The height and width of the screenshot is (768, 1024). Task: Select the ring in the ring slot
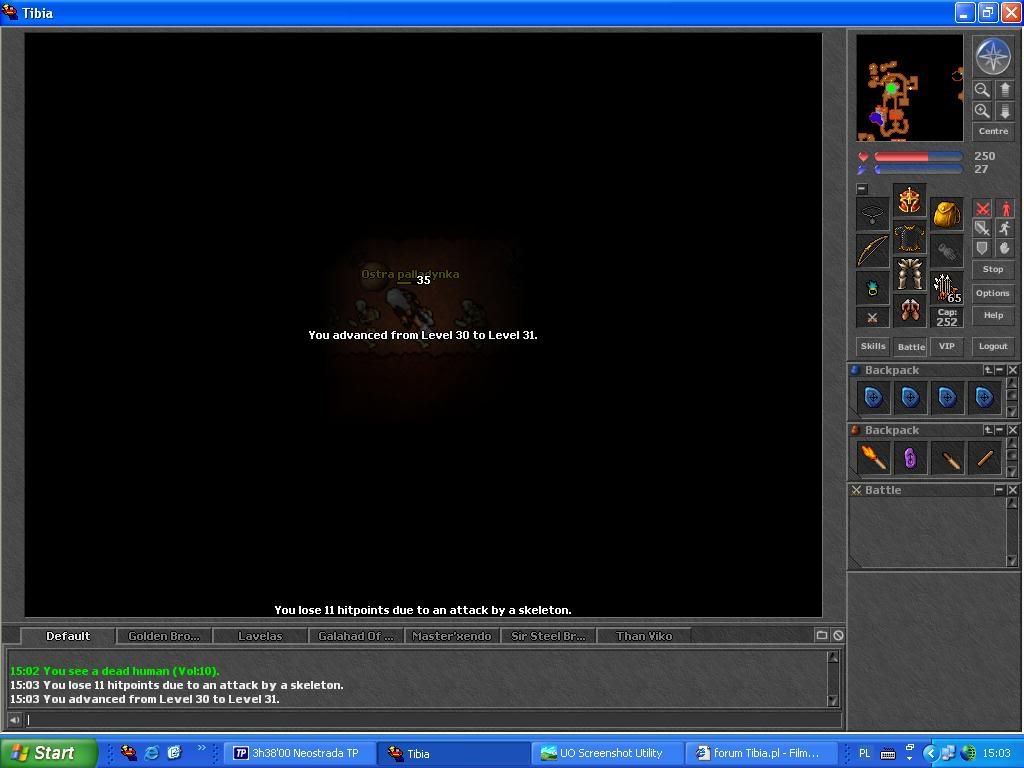pos(872,288)
